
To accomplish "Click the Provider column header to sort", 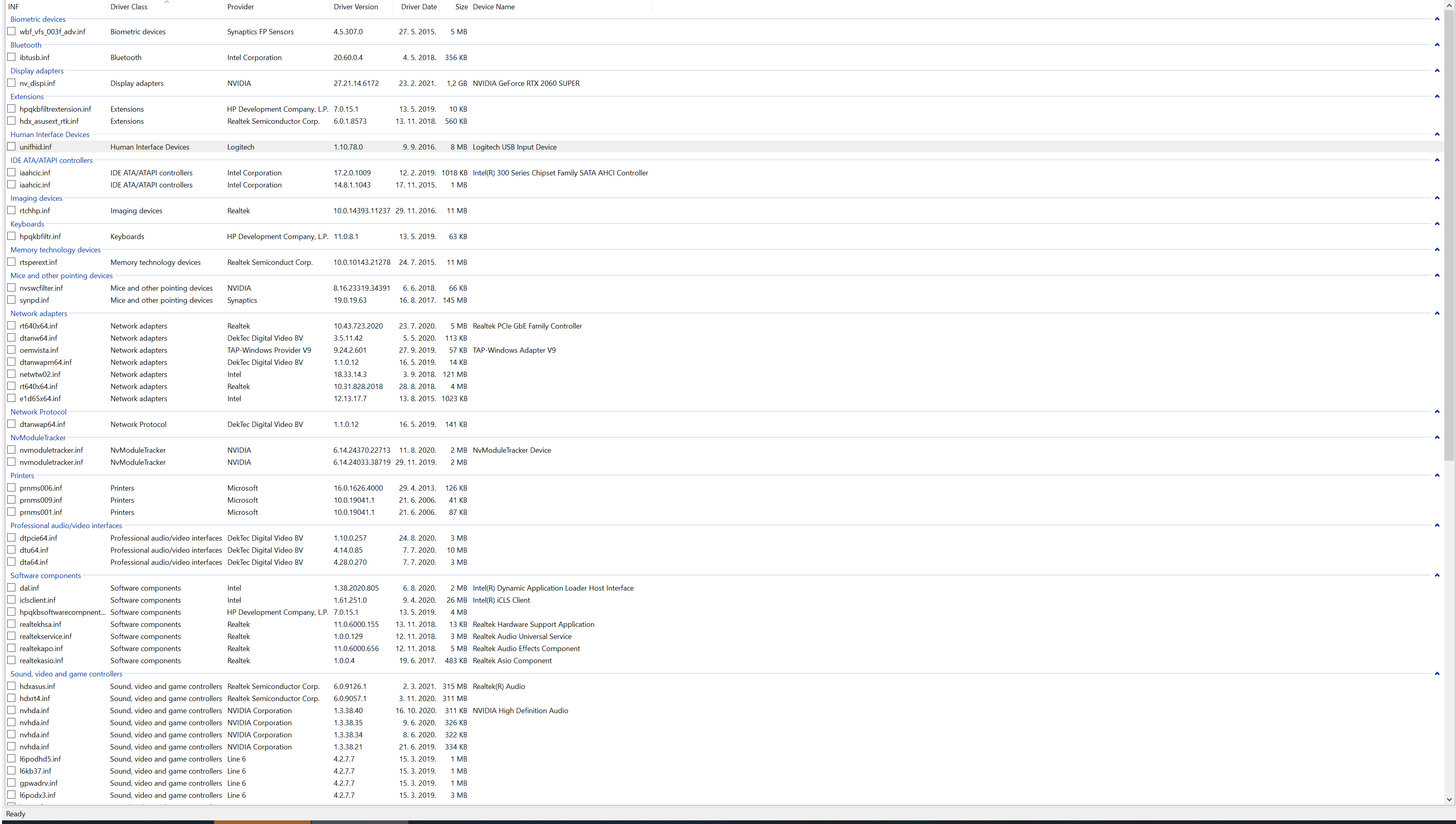I will pos(241,6).
